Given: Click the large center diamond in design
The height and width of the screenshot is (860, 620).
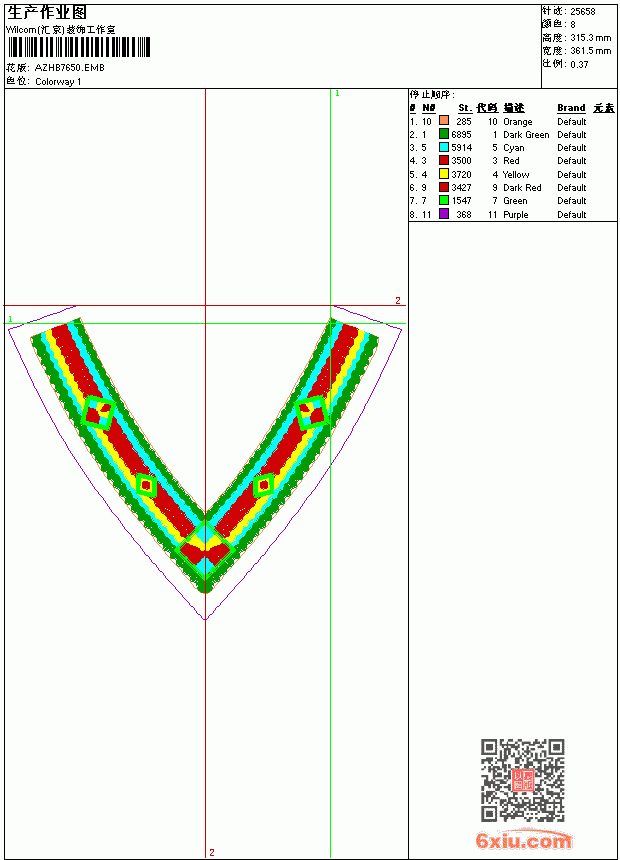Looking at the screenshot, I should [205, 549].
